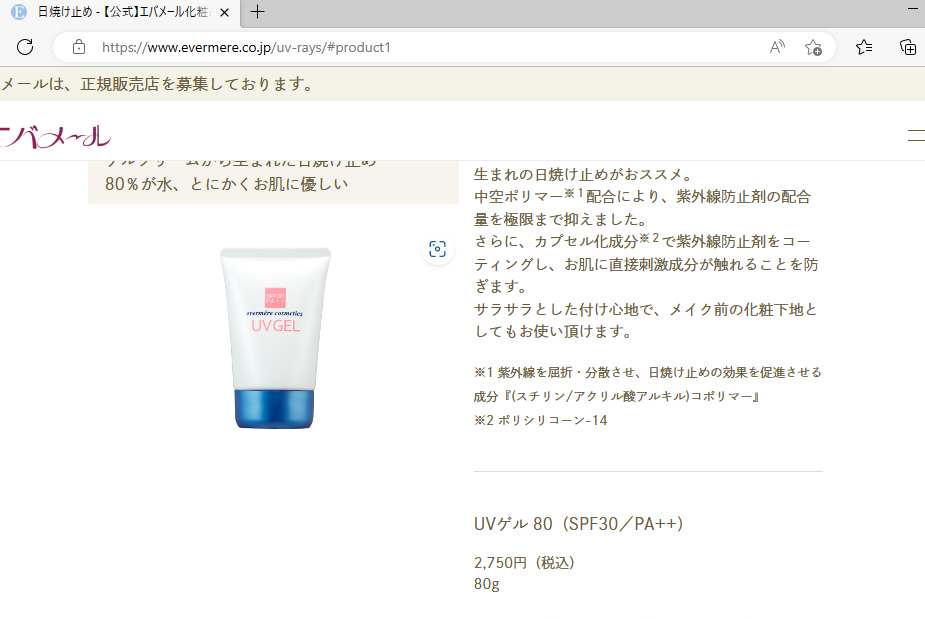Click product title UVゲル 80（SPF30／PA++）
This screenshot has height=619, width=925.
coord(579,524)
